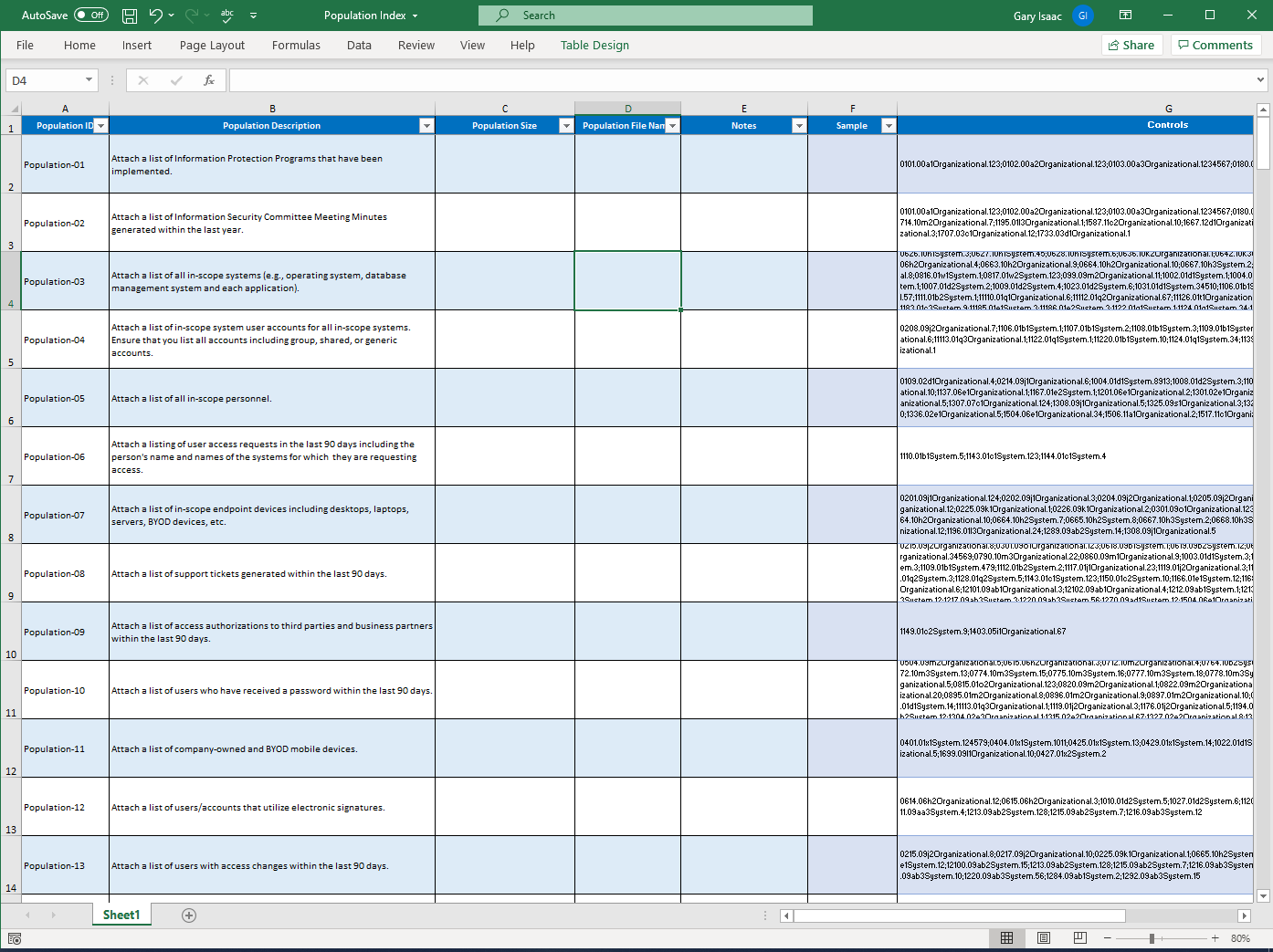The height and width of the screenshot is (952, 1273).
Task: Switch to the Home tab
Action: click(79, 45)
